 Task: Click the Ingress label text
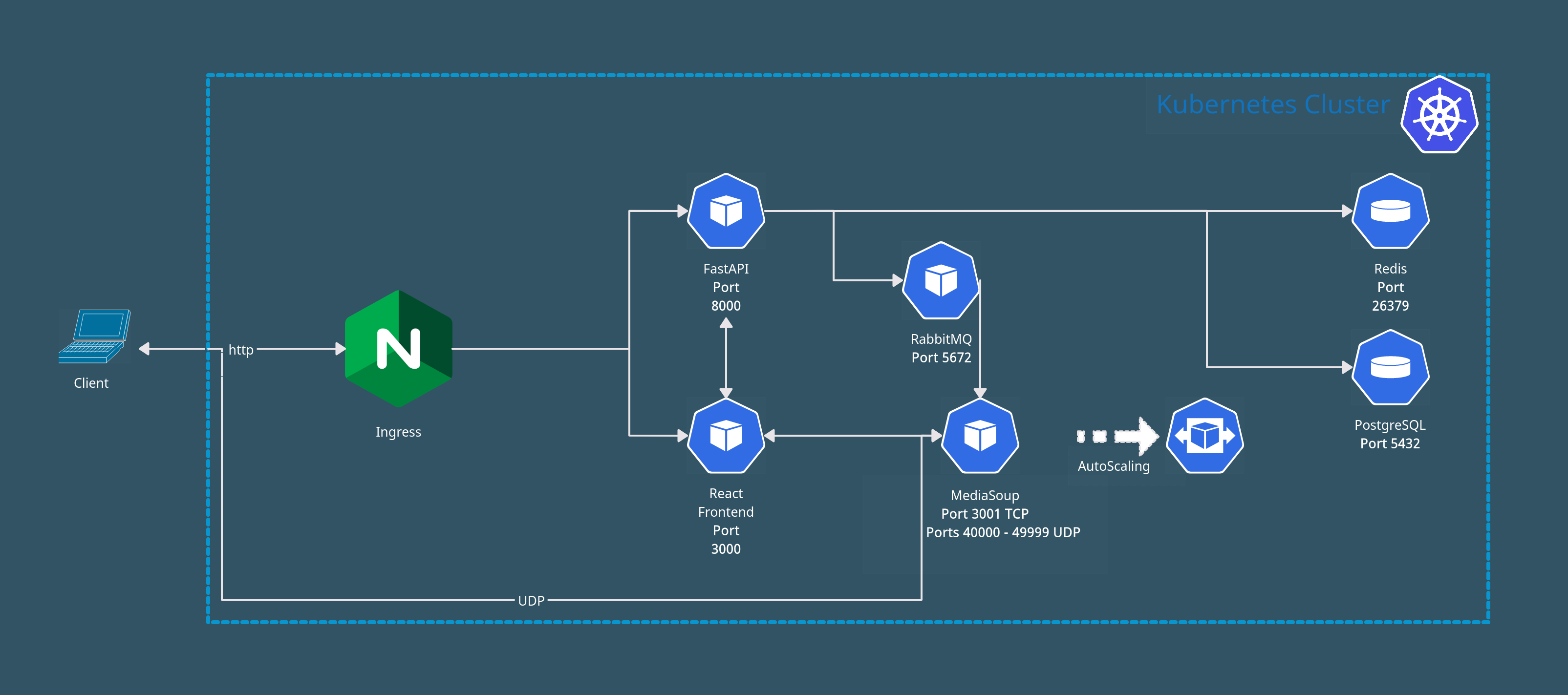click(398, 432)
